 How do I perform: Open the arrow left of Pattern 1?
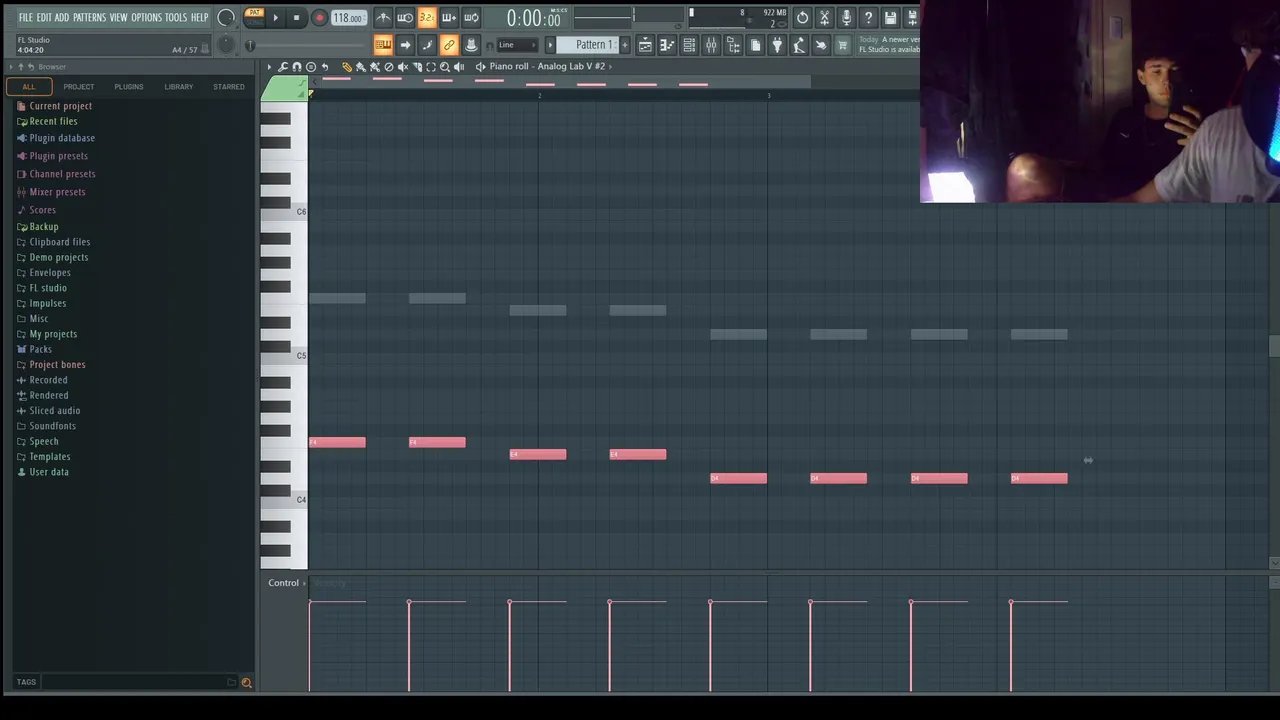pos(550,45)
